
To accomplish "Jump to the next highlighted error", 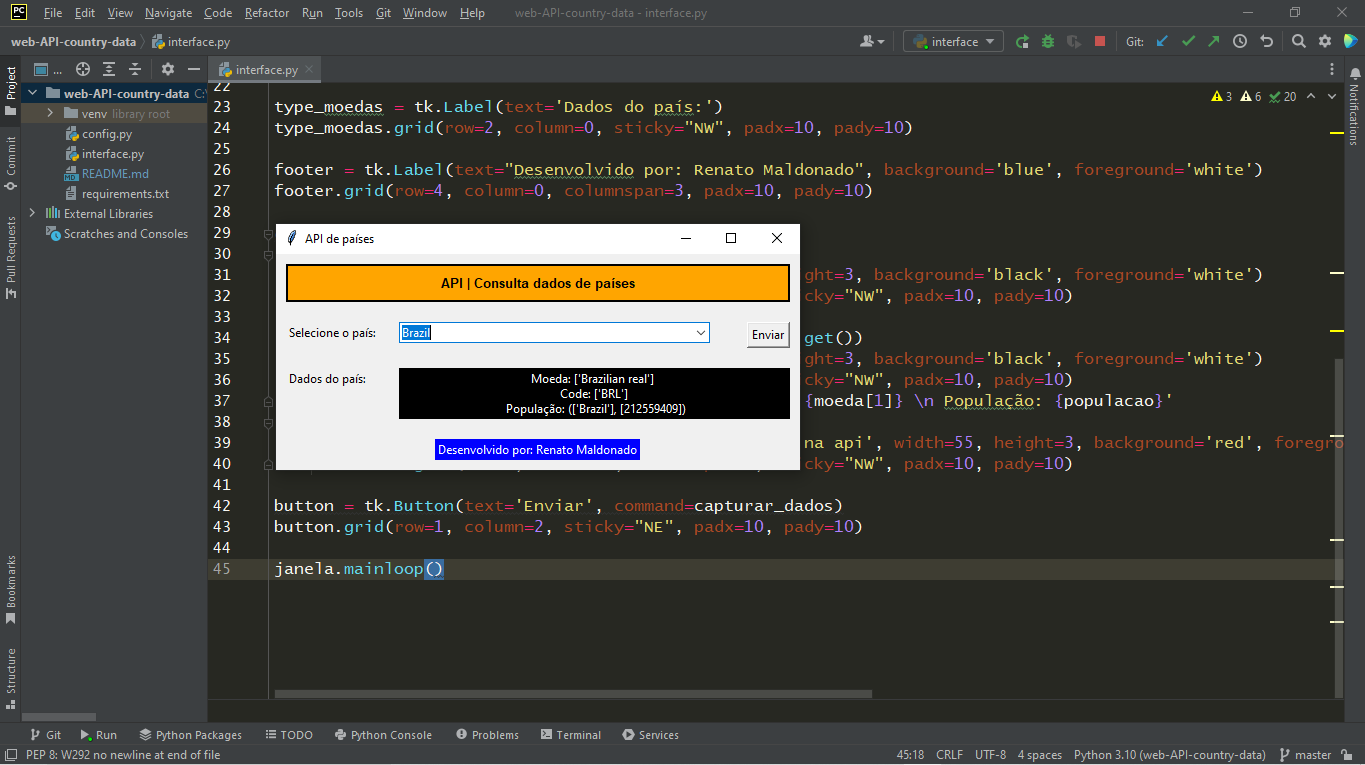I will click(1332, 97).
